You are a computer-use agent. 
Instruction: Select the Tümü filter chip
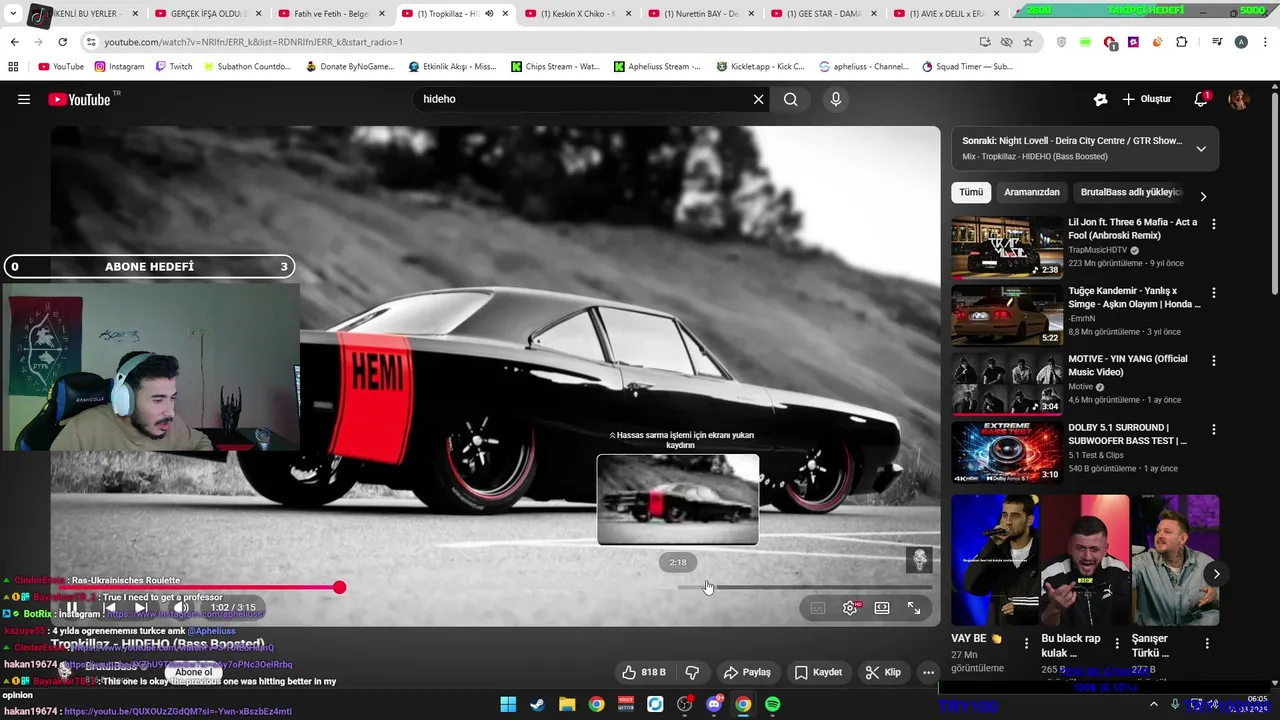point(970,192)
